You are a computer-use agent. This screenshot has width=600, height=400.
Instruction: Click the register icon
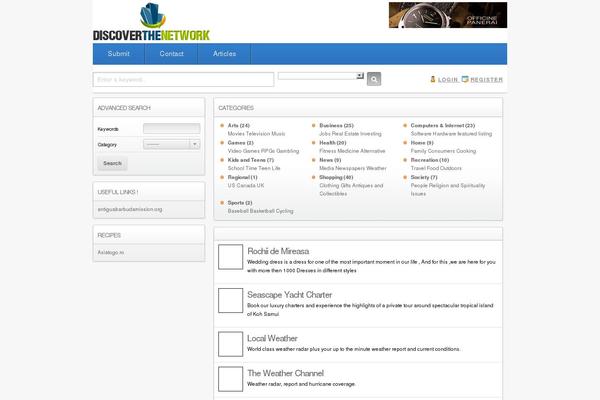[x=465, y=79]
